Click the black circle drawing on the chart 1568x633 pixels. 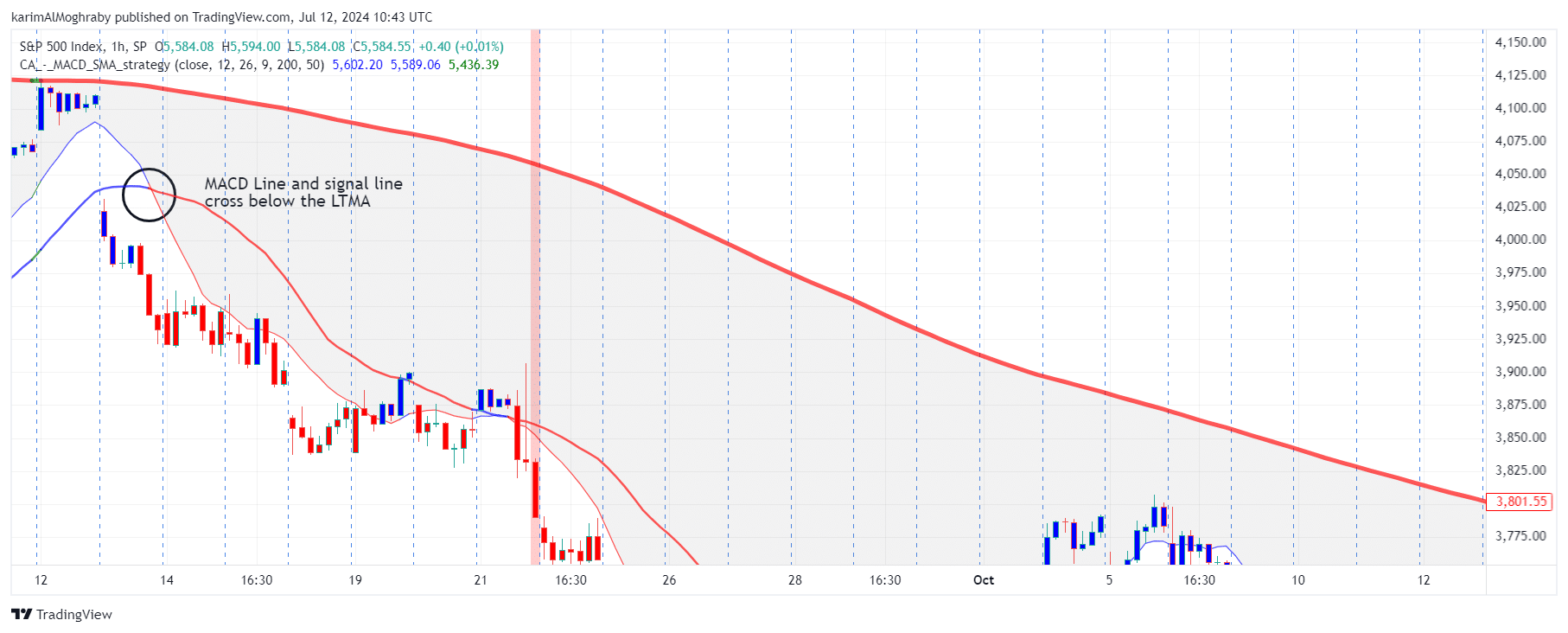coord(149,195)
